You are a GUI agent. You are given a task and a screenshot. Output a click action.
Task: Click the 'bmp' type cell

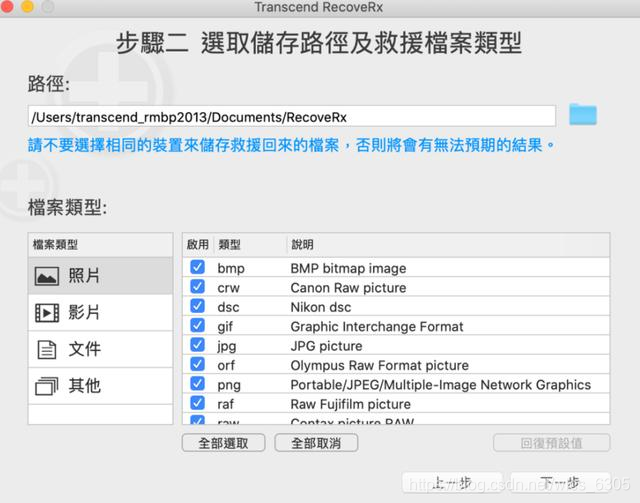[231, 269]
